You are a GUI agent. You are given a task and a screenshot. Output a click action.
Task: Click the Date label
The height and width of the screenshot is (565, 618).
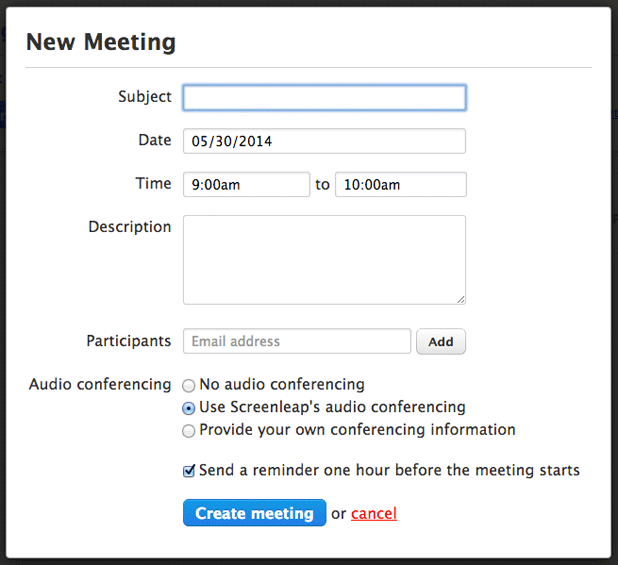coord(155,140)
